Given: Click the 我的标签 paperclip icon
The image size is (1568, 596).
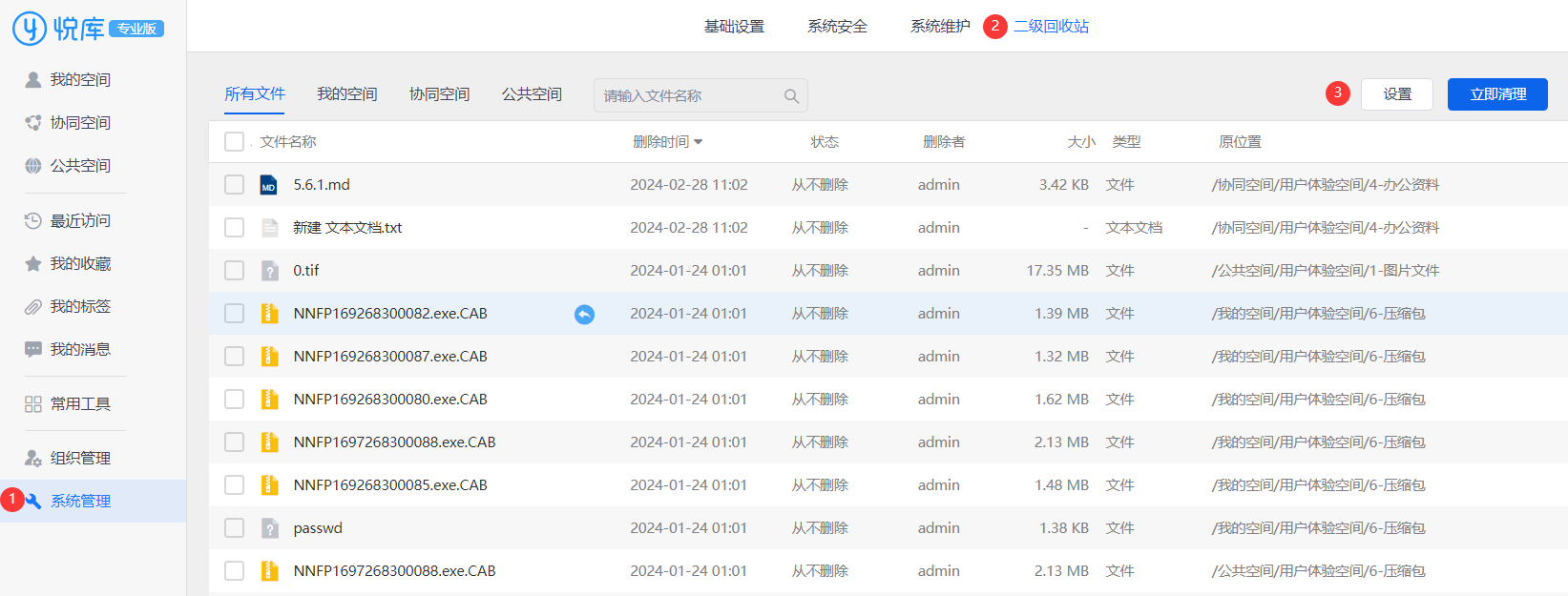Looking at the screenshot, I should [33, 307].
